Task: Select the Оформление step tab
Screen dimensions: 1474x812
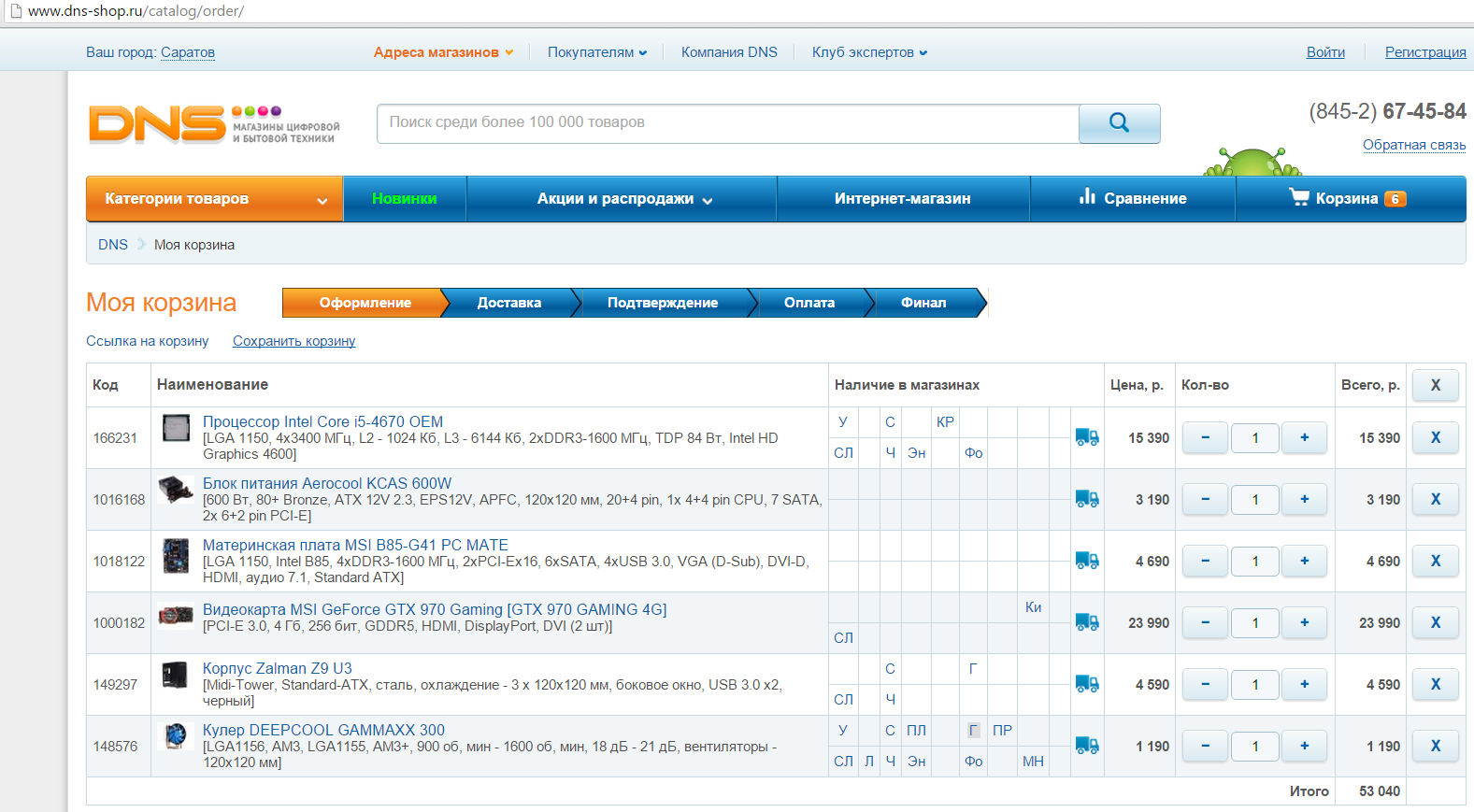Action: click(x=365, y=303)
